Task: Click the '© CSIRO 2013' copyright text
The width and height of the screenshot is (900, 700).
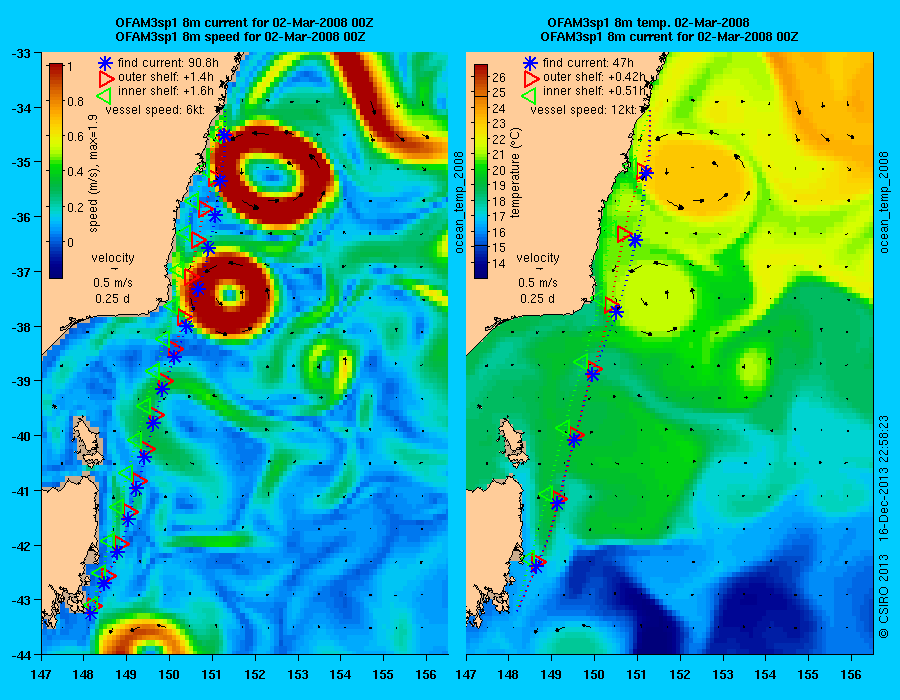Action: (x=884, y=596)
